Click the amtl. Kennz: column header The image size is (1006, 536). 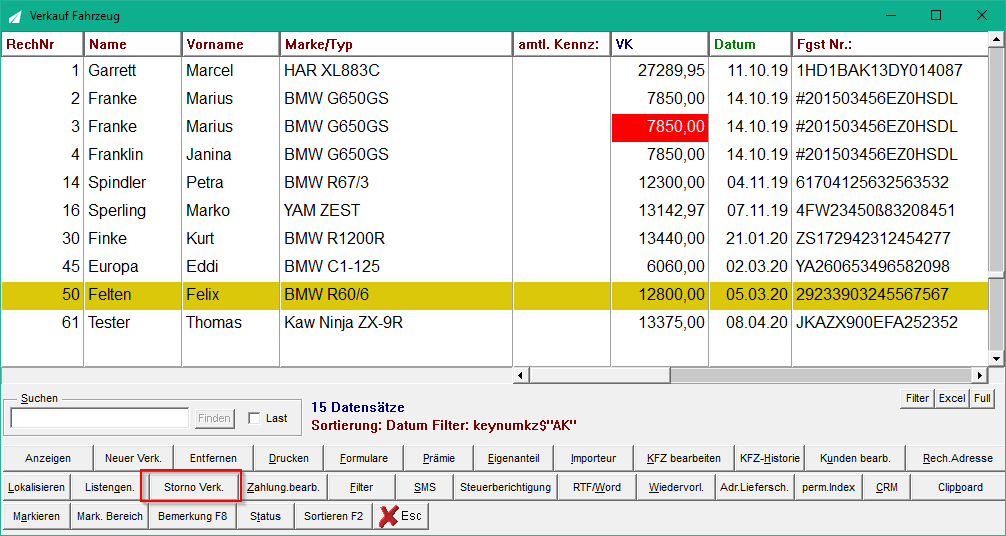[561, 44]
